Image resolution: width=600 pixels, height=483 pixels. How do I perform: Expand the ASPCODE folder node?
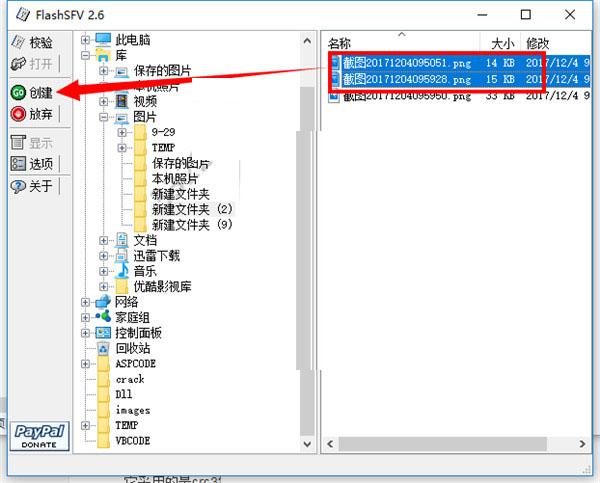coord(85,364)
